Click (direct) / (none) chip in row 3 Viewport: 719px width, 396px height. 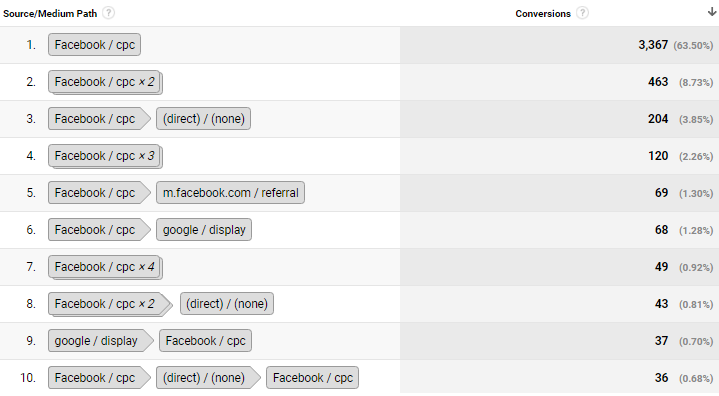pos(204,119)
